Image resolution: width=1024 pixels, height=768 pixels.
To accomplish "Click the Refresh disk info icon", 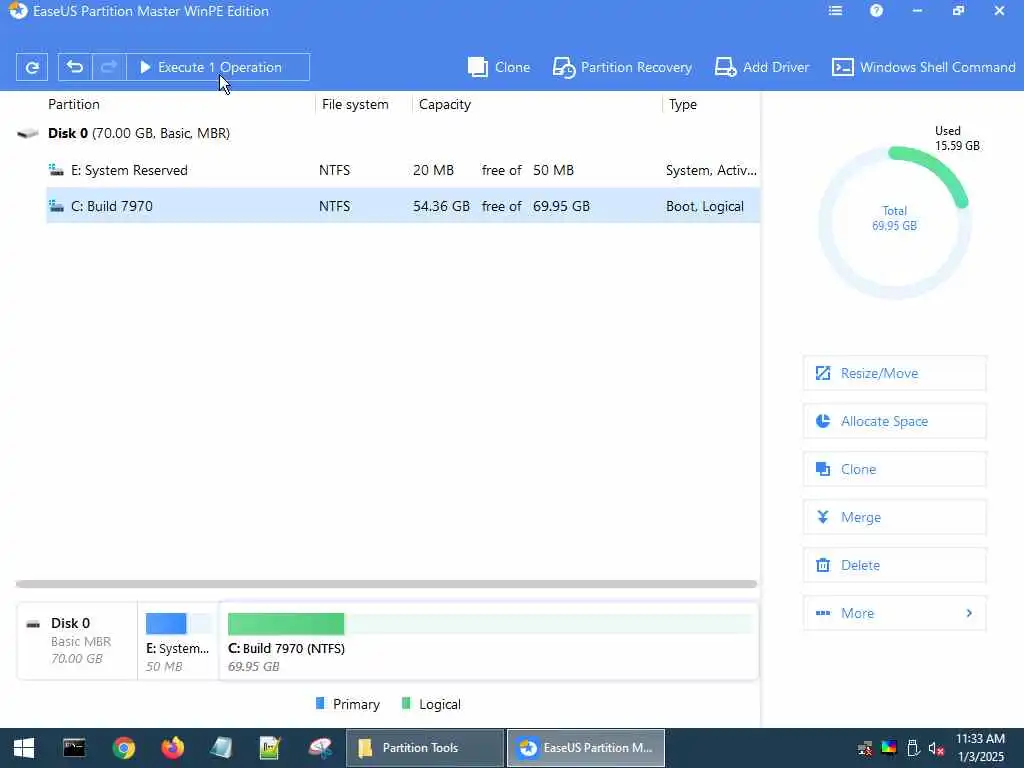I will point(31,67).
